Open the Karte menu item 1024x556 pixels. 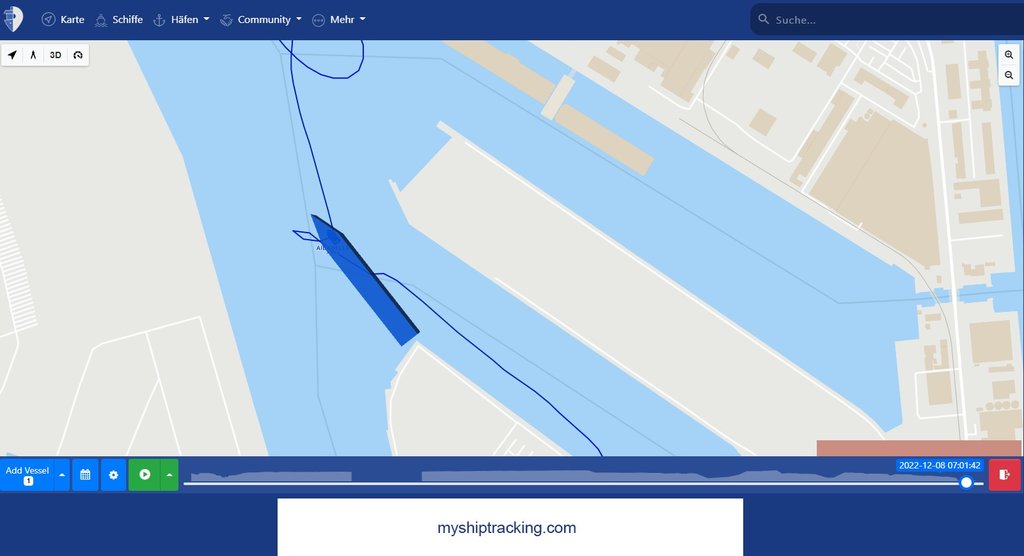click(63, 20)
